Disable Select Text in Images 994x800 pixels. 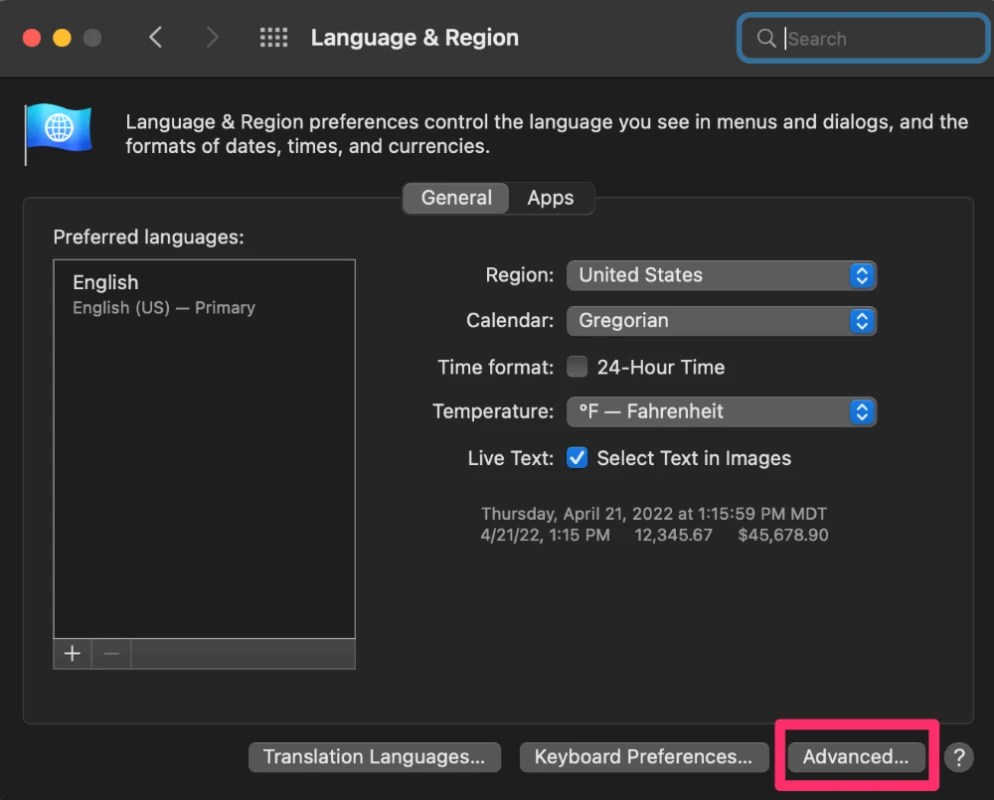(x=577, y=458)
